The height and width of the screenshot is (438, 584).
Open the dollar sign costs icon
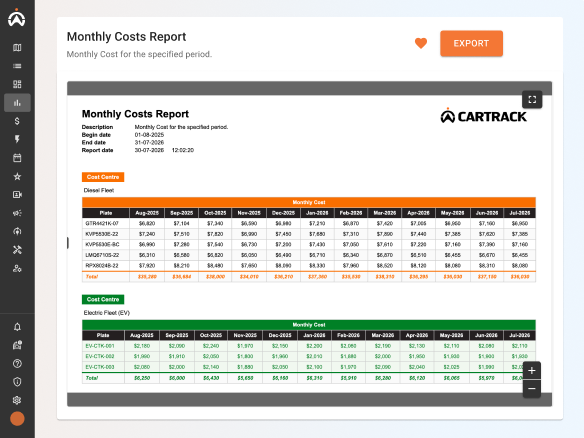[17, 121]
